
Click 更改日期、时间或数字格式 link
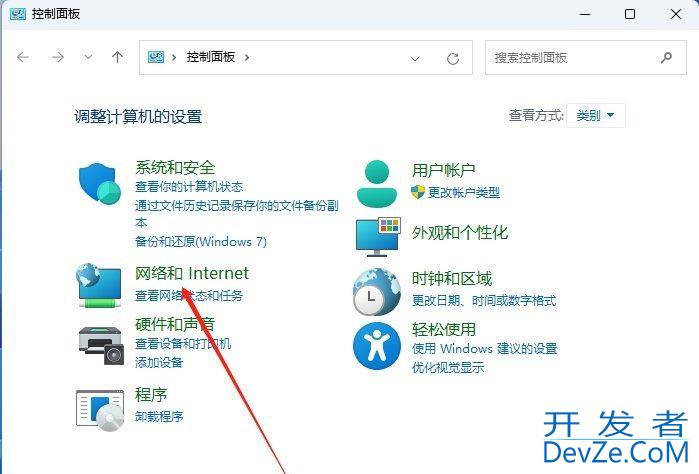tap(484, 301)
